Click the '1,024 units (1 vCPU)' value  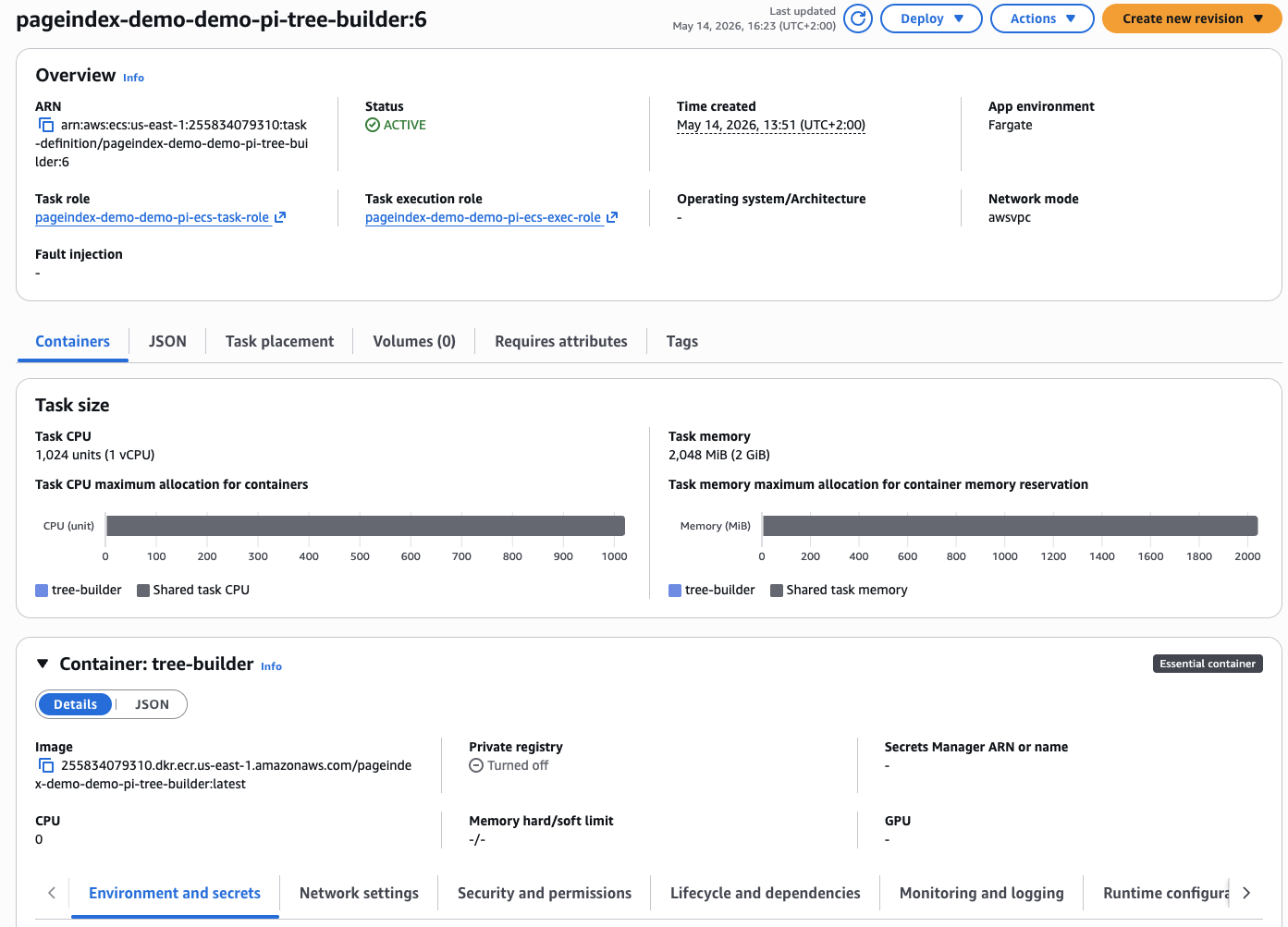click(x=95, y=455)
